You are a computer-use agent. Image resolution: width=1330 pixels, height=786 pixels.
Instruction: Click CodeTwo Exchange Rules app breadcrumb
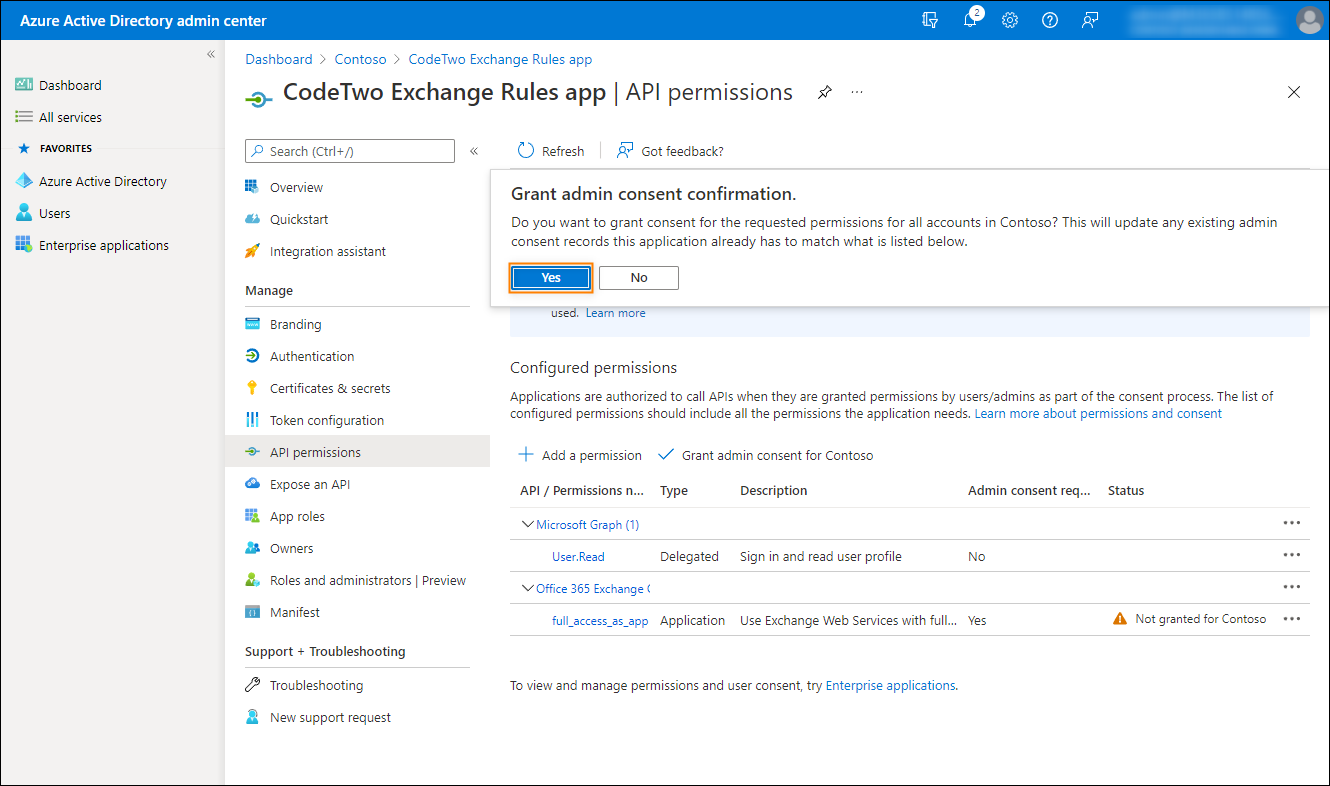[x=500, y=59]
